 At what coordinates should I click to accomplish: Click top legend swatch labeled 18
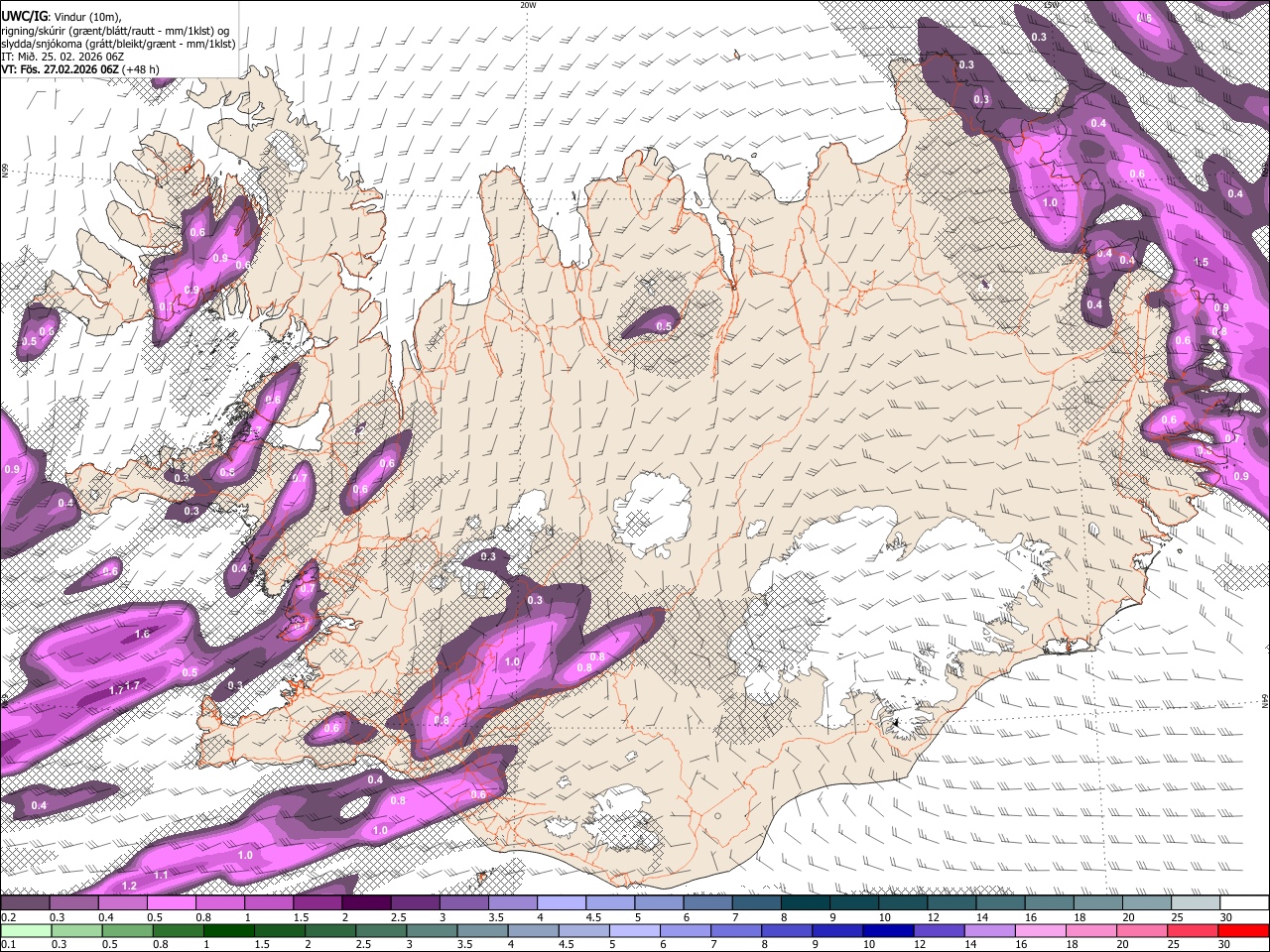1098,903
